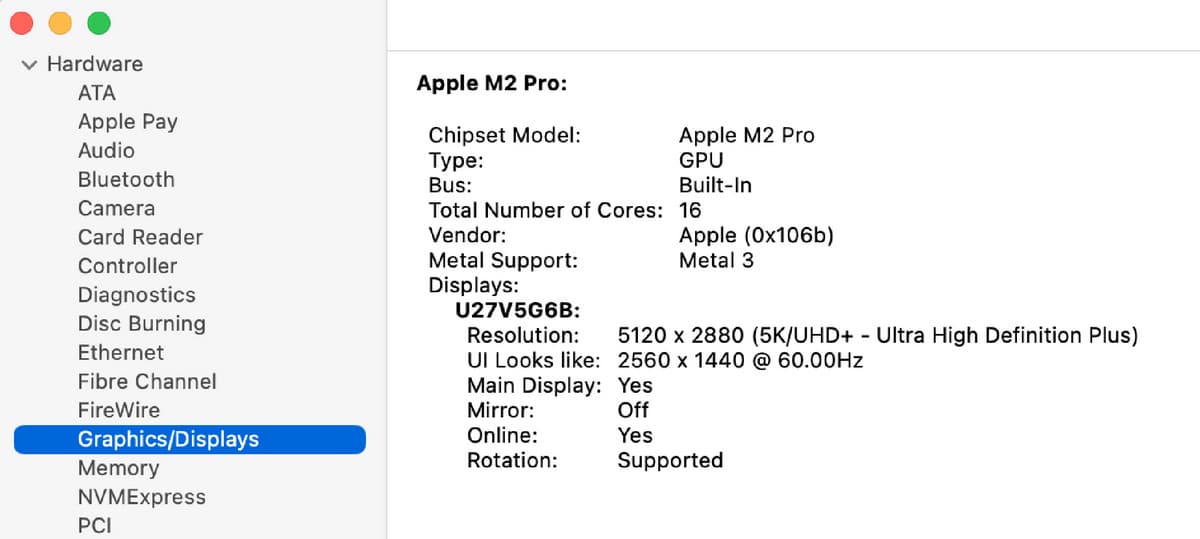Open Memory hardware details

point(118,468)
